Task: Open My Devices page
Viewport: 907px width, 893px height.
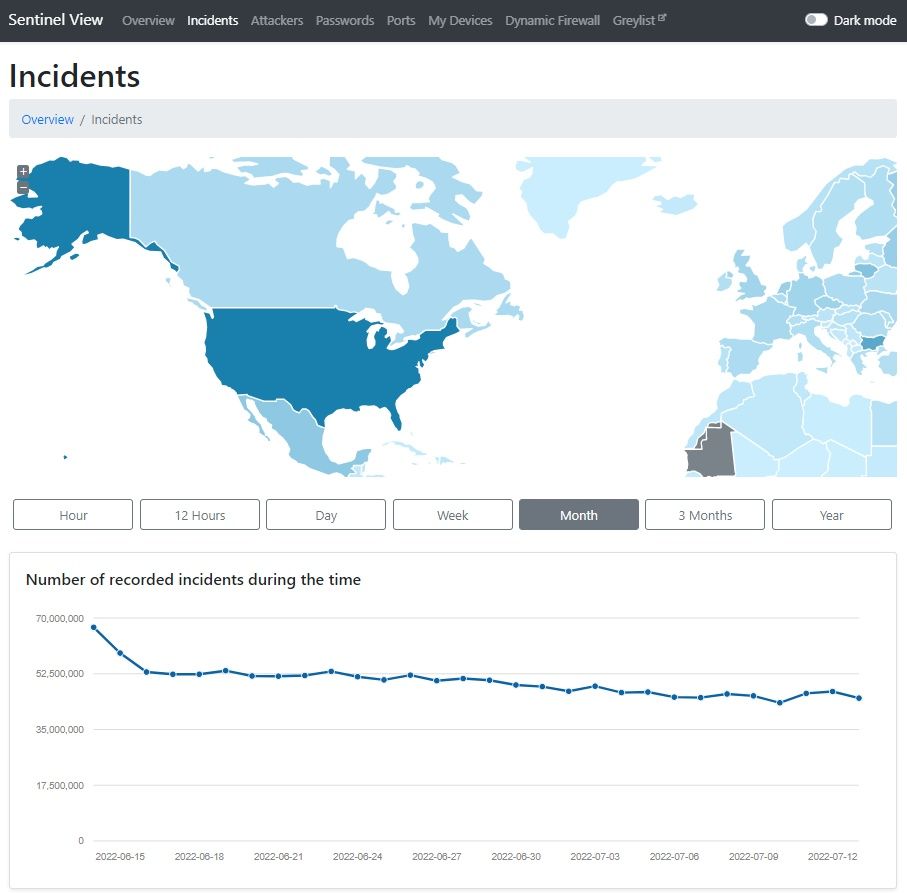Action: (x=460, y=20)
